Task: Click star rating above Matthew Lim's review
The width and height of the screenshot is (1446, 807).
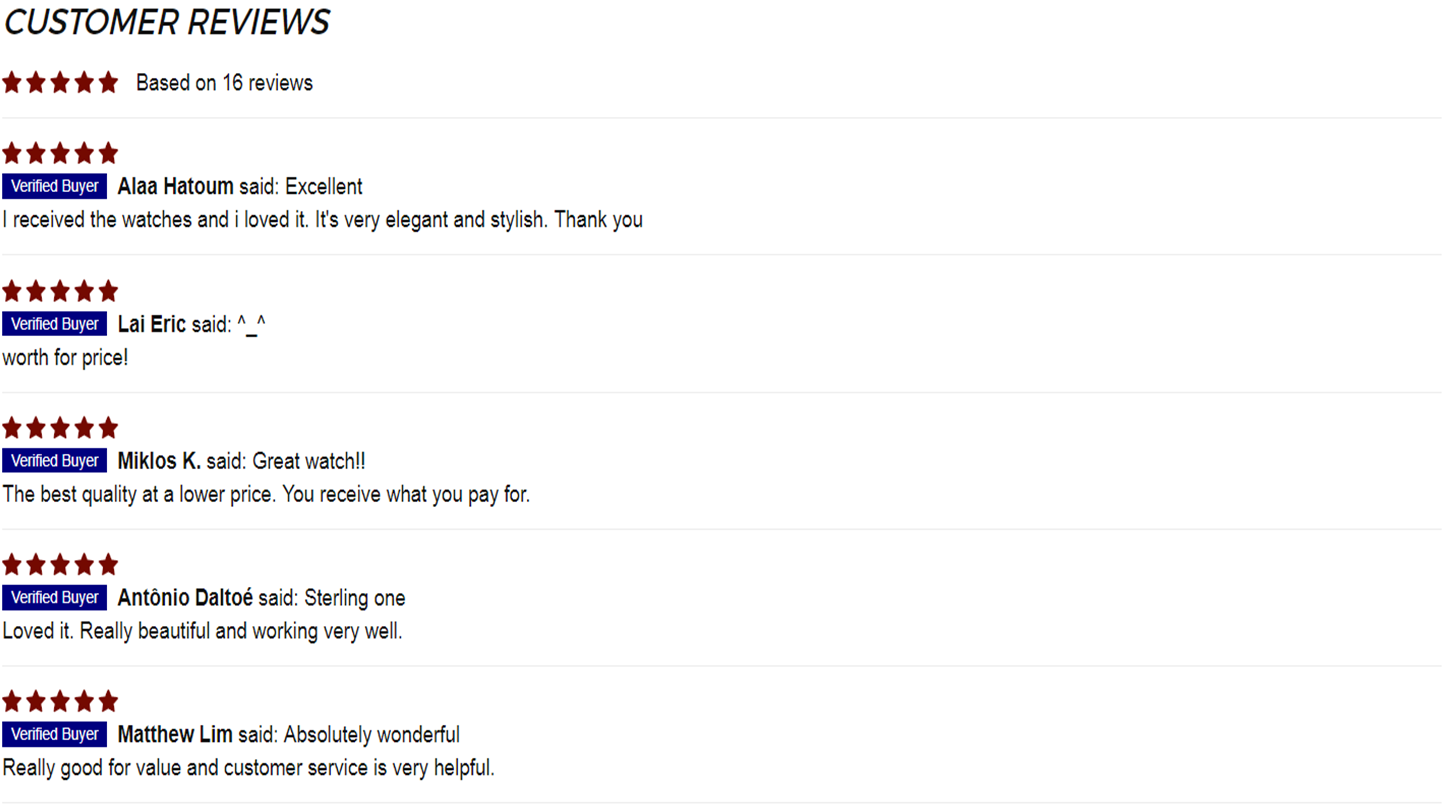Action: coord(60,701)
